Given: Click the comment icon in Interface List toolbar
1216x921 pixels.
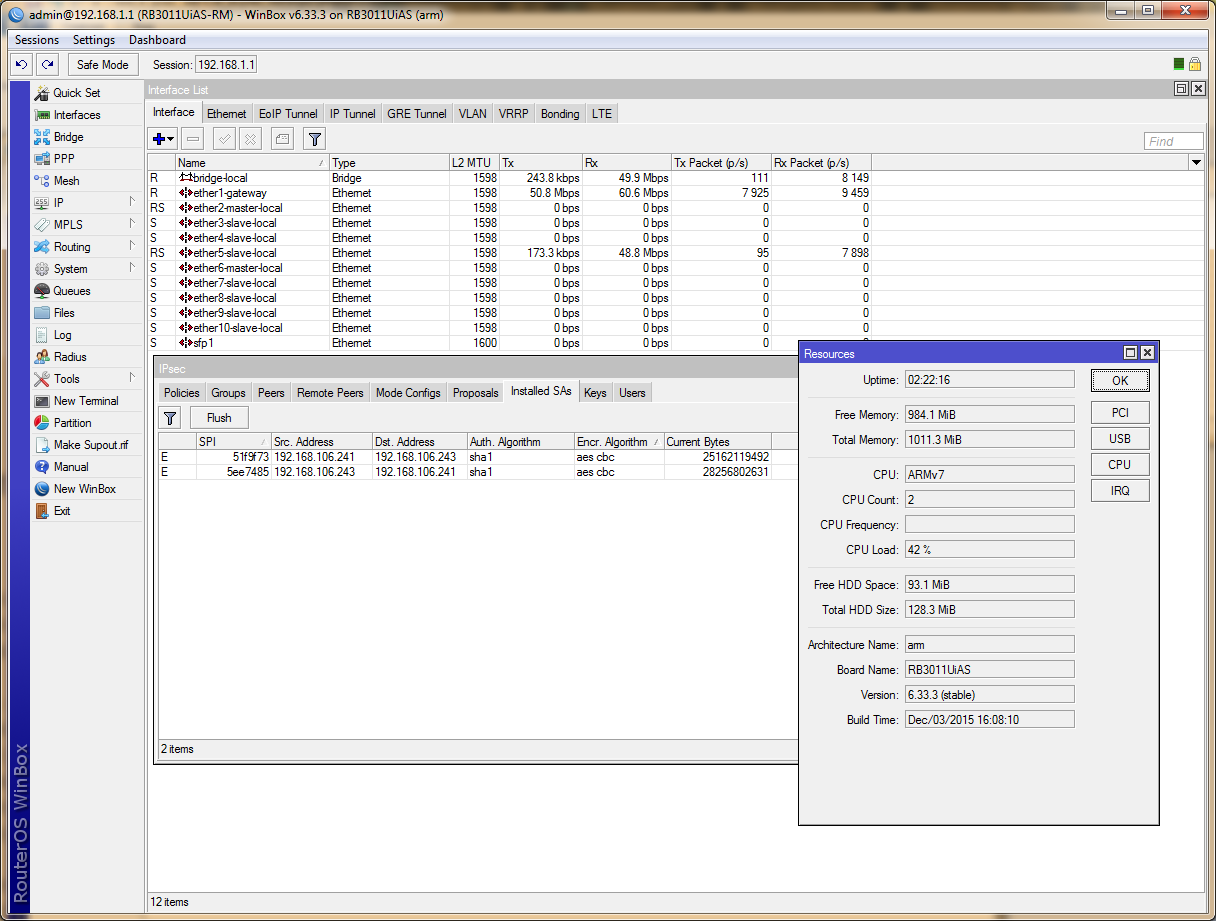Looking at the screenshot, I should pyautogui.click(x=281, y=139).
